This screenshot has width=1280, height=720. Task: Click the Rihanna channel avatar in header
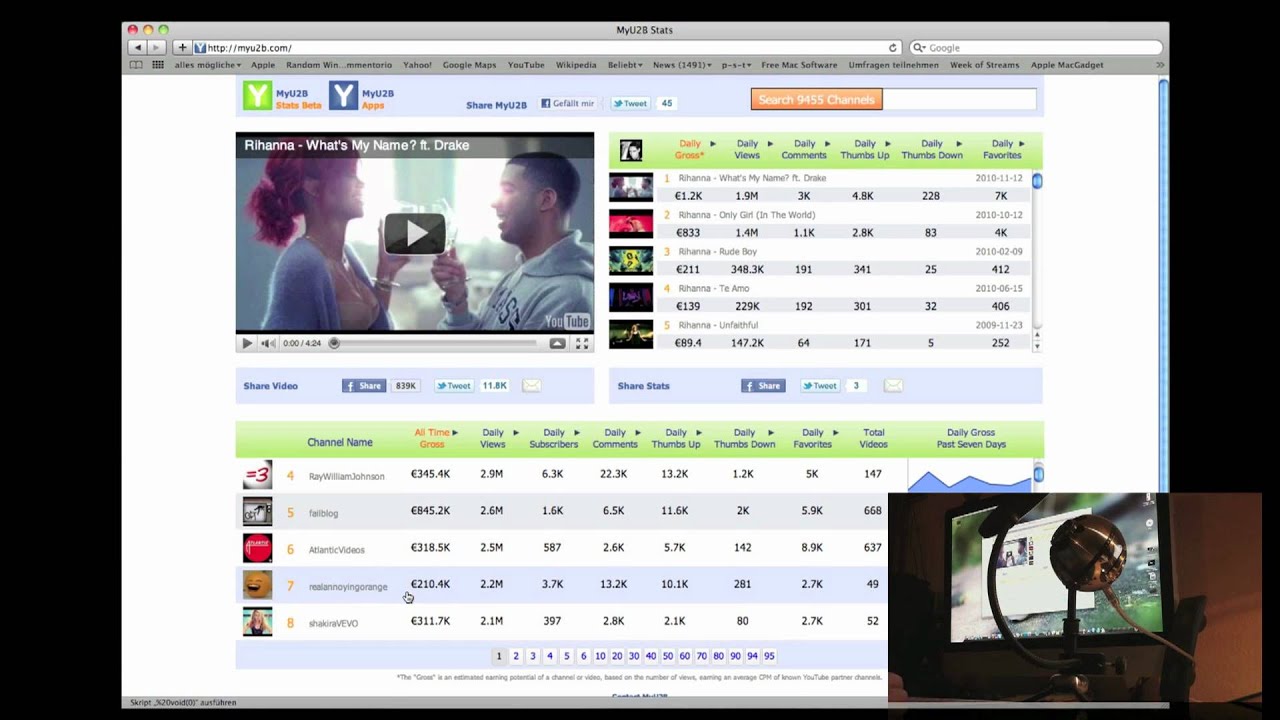pos(631,150)
